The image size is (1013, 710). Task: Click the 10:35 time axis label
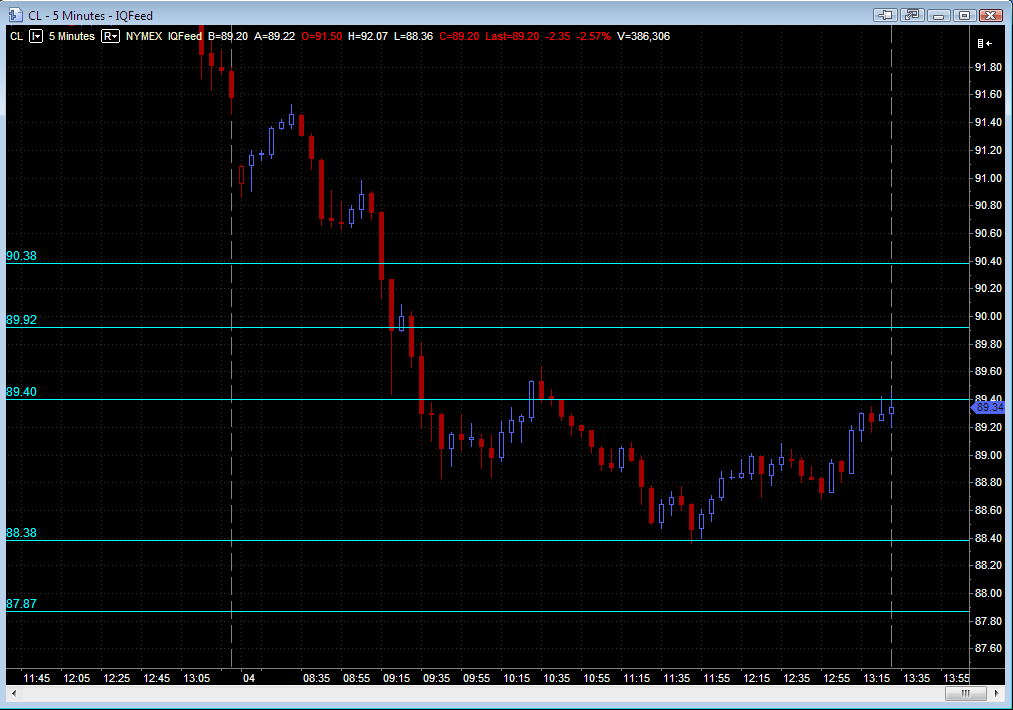[556, 678]
